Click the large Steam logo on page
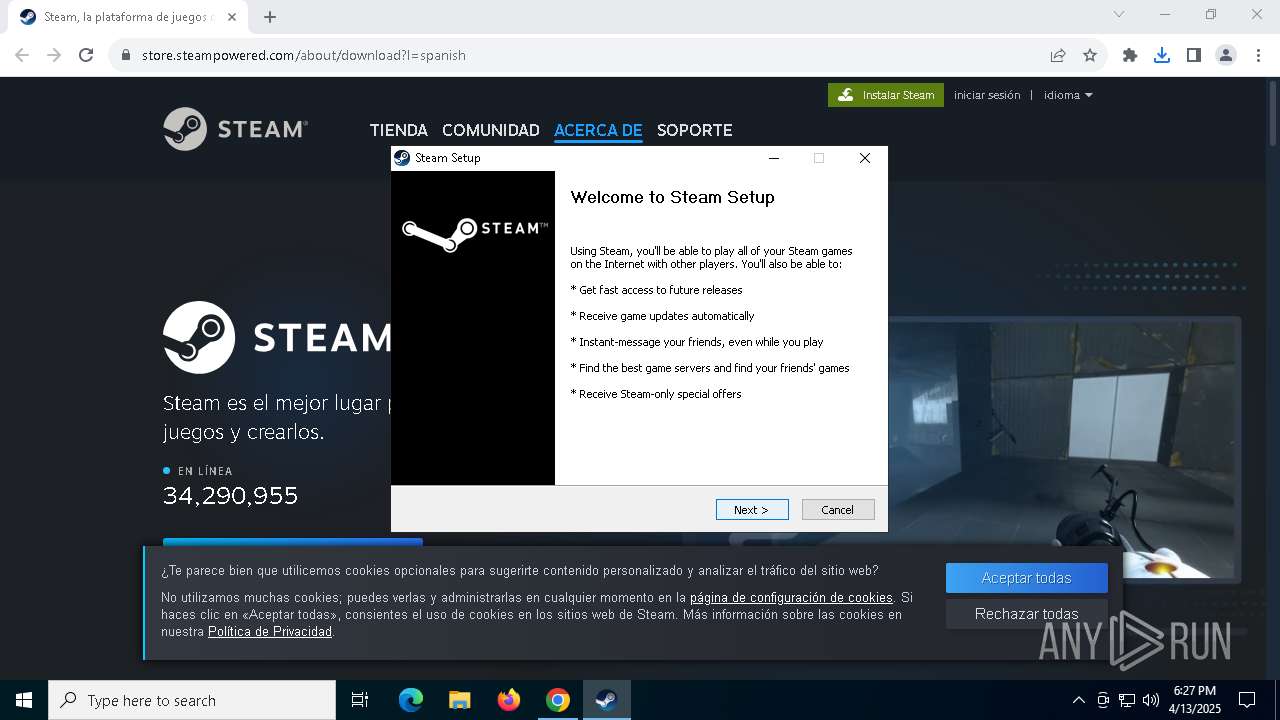 pyautogui.click(x=277, y=338)
